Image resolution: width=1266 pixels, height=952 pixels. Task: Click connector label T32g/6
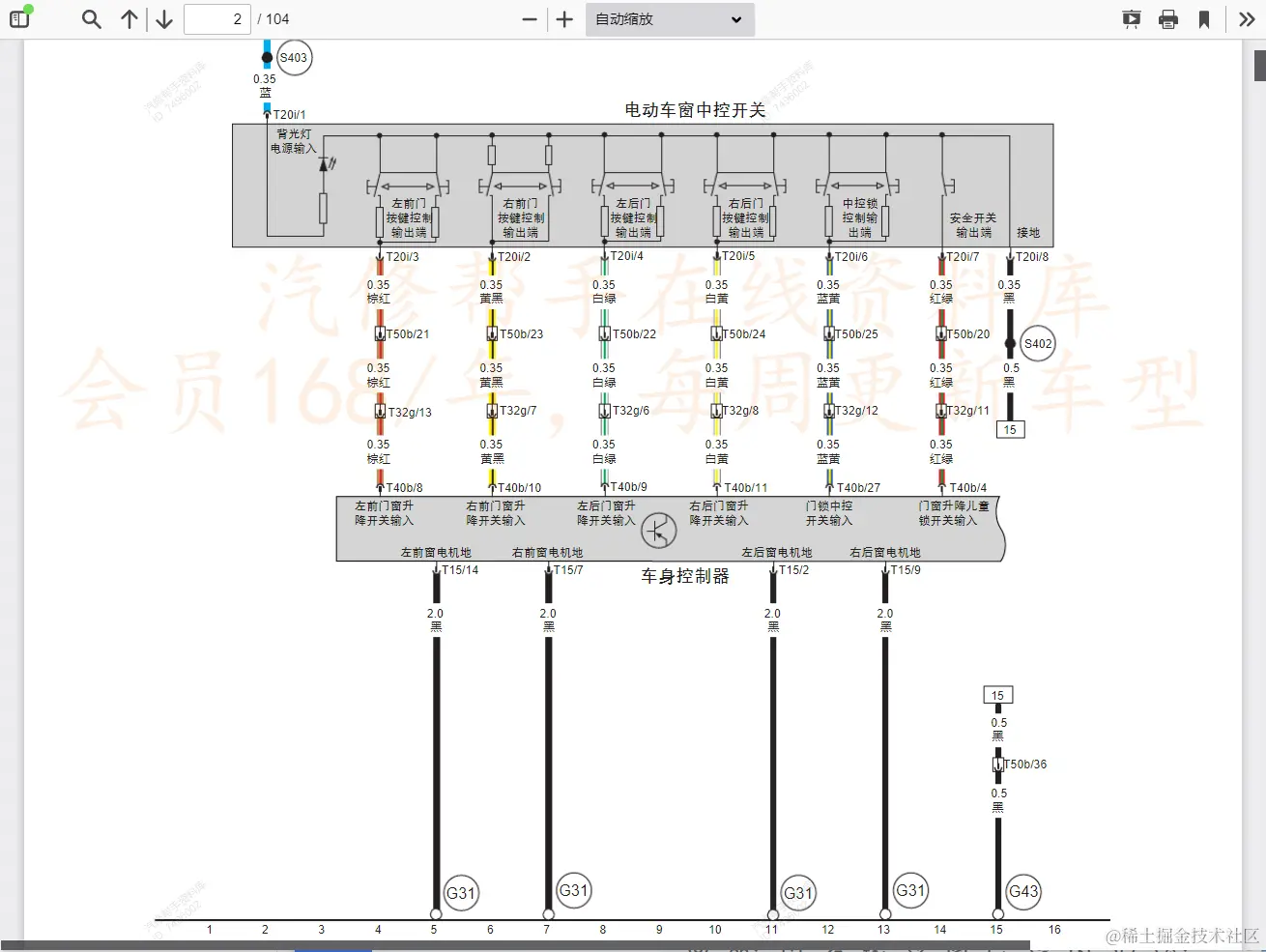pos(630,411)
